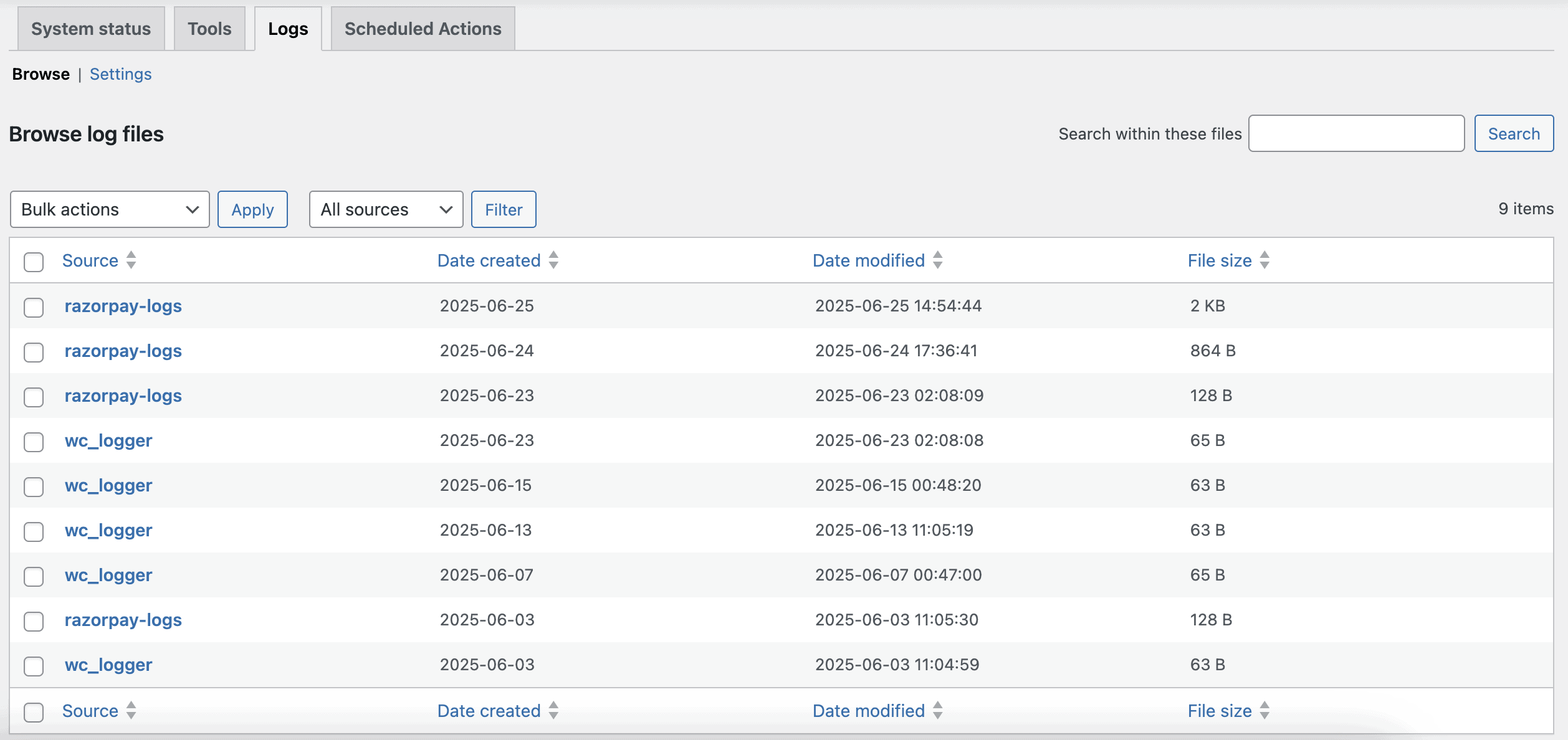Open wc_logger file created 2025-06-07
Screen dimensions: 1568x740
108,575
